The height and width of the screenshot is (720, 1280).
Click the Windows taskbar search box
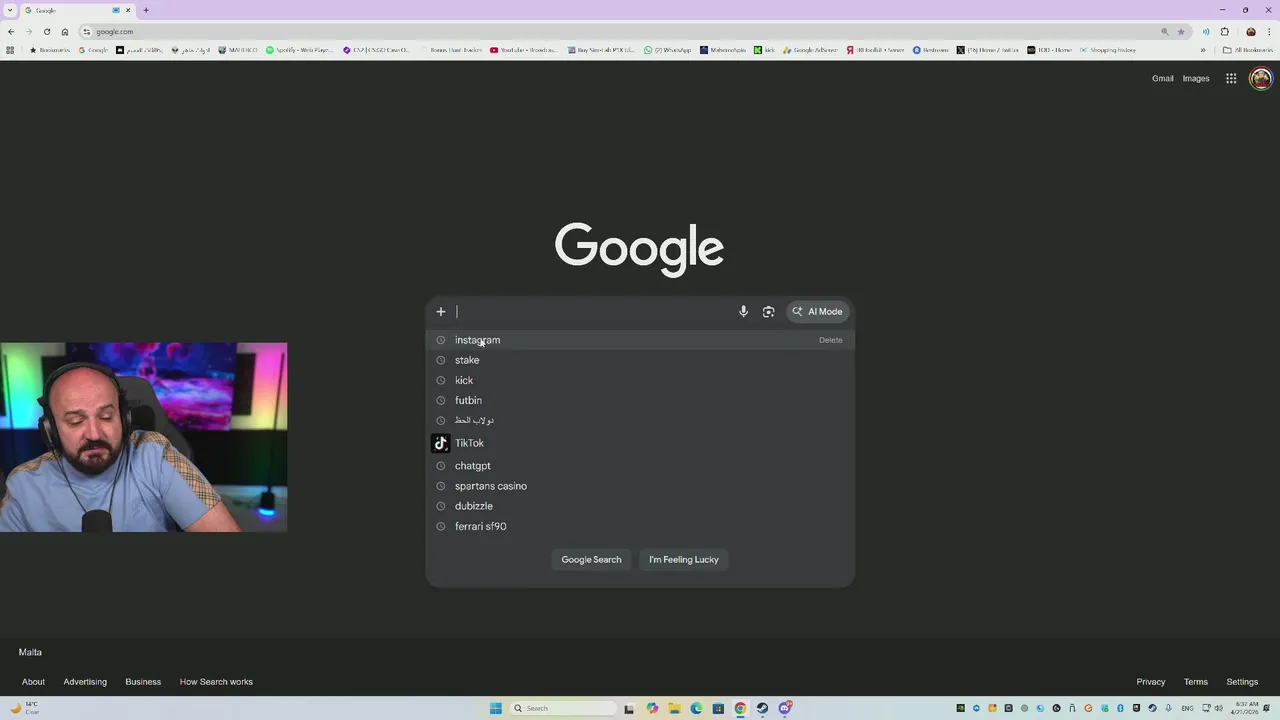[x=563, y=708]
